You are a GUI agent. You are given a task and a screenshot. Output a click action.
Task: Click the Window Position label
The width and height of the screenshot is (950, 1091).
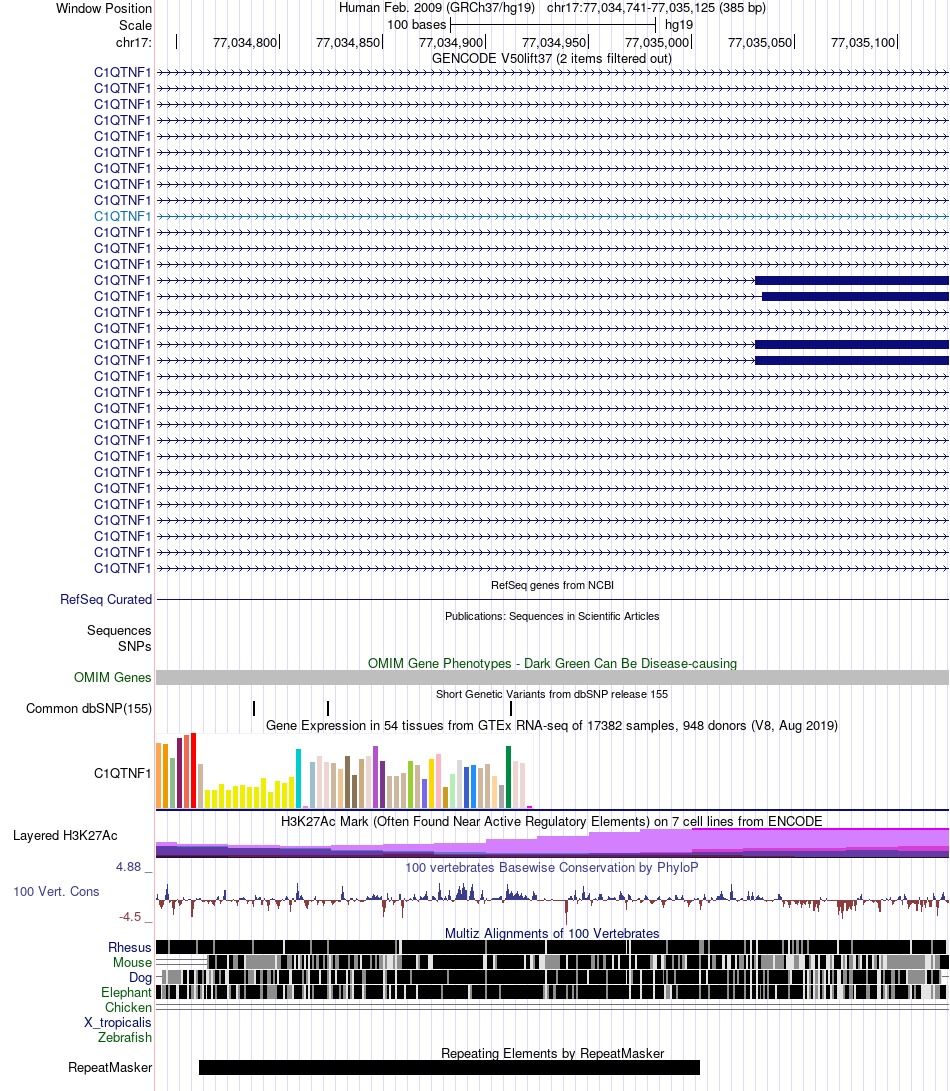(x=104, y=8)
